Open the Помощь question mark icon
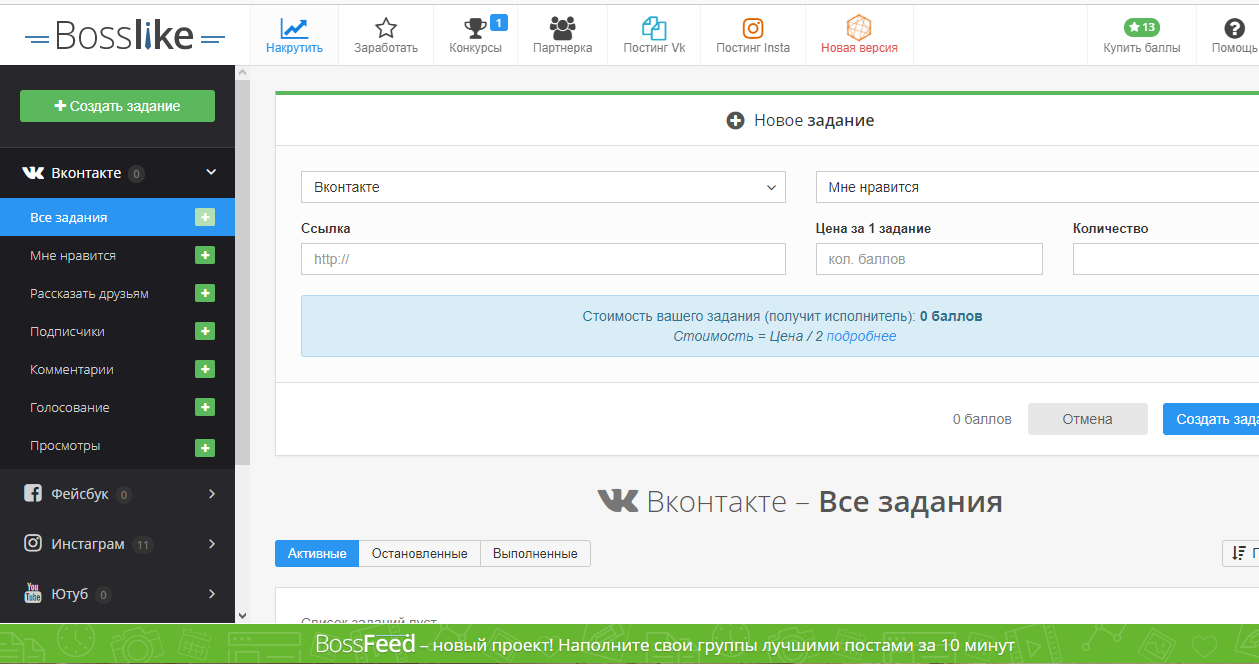 (1234, 28)
